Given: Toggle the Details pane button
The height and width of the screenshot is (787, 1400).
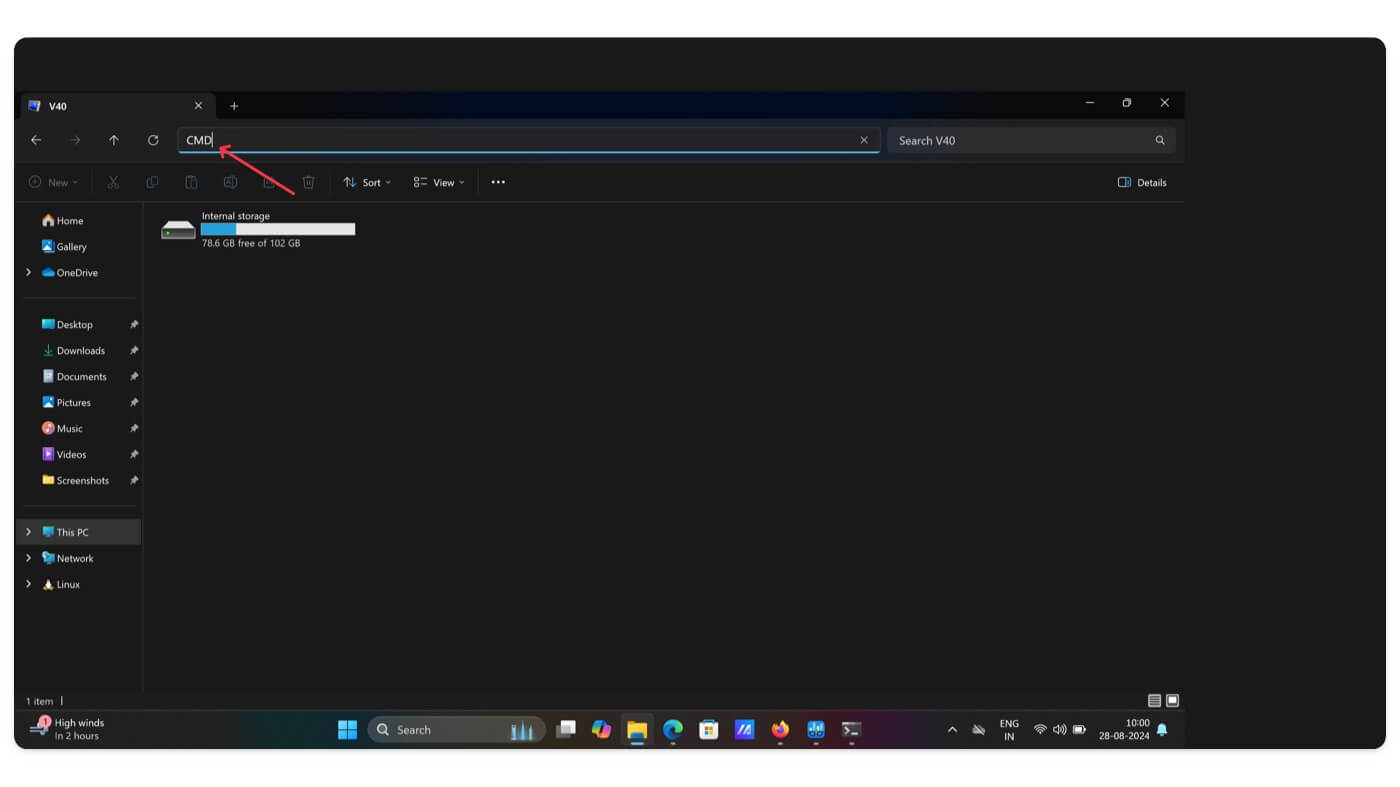Looking at the screenshot, I should (x=1142, y=182).
